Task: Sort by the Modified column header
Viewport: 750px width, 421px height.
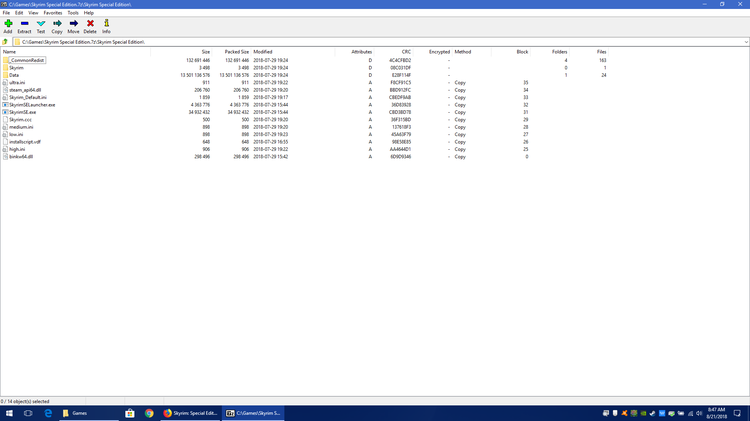Action: (293, 52)
